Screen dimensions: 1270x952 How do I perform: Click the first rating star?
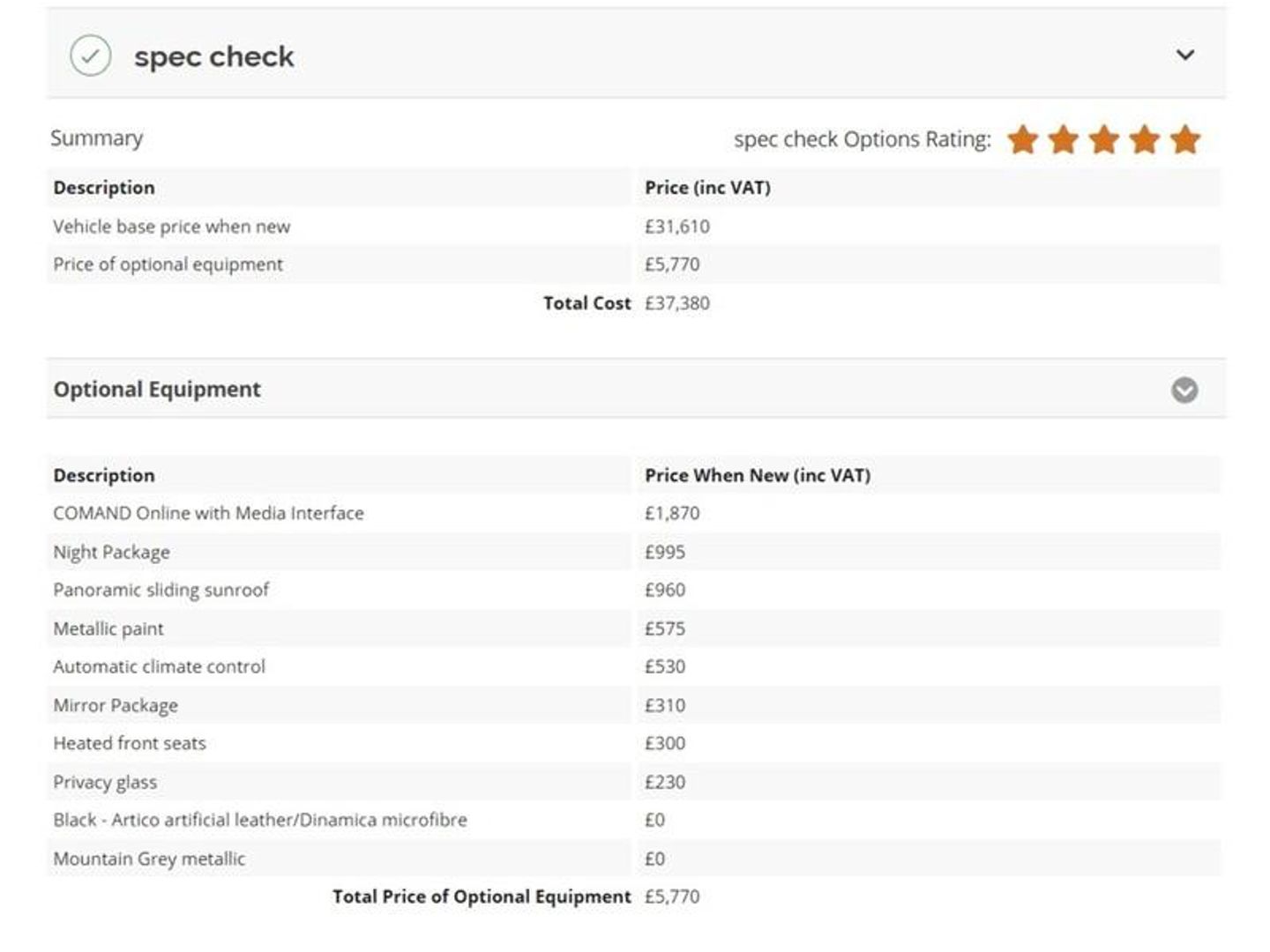pos(1023,139)
